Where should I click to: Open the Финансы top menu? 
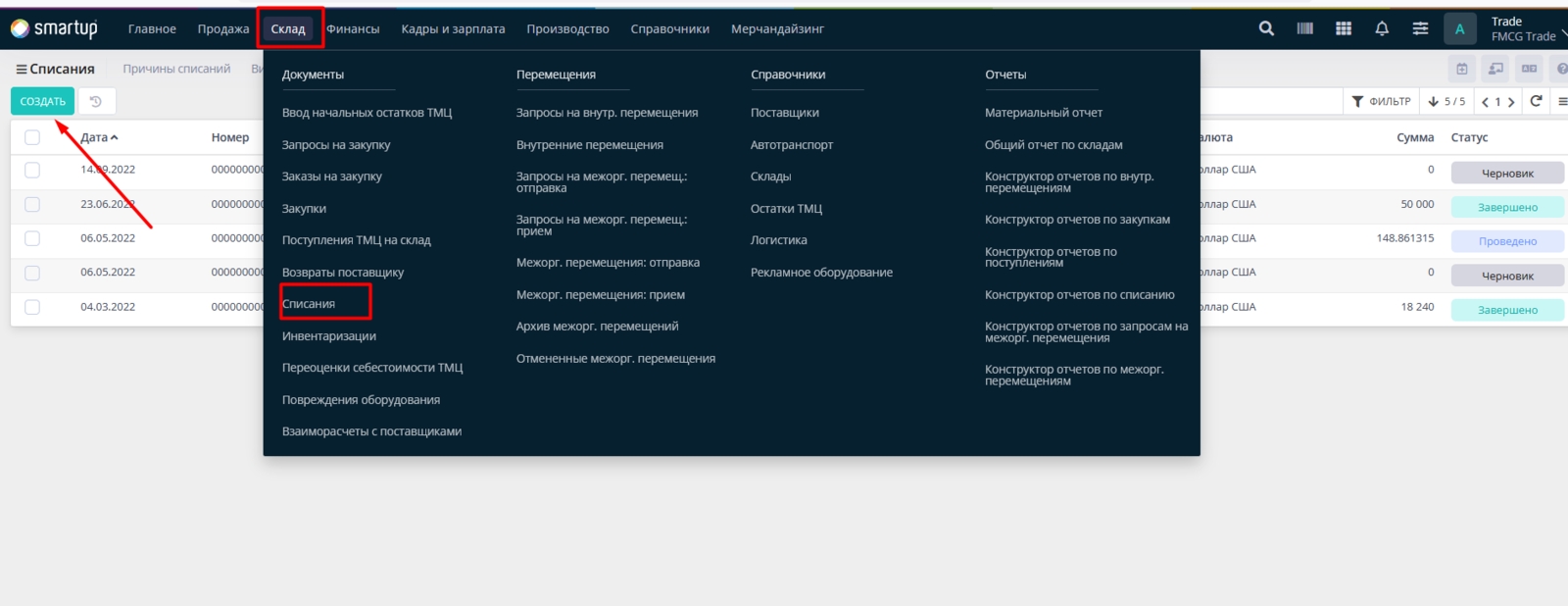(x=353, y=29)
